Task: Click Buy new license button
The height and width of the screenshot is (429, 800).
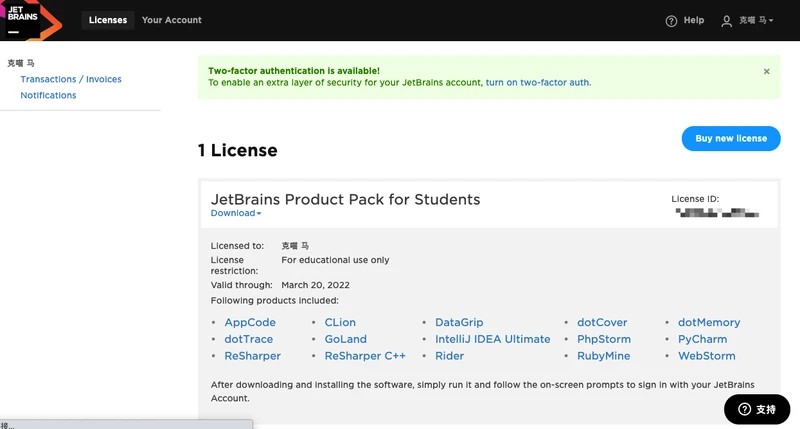Action: (x=730, y=138)
